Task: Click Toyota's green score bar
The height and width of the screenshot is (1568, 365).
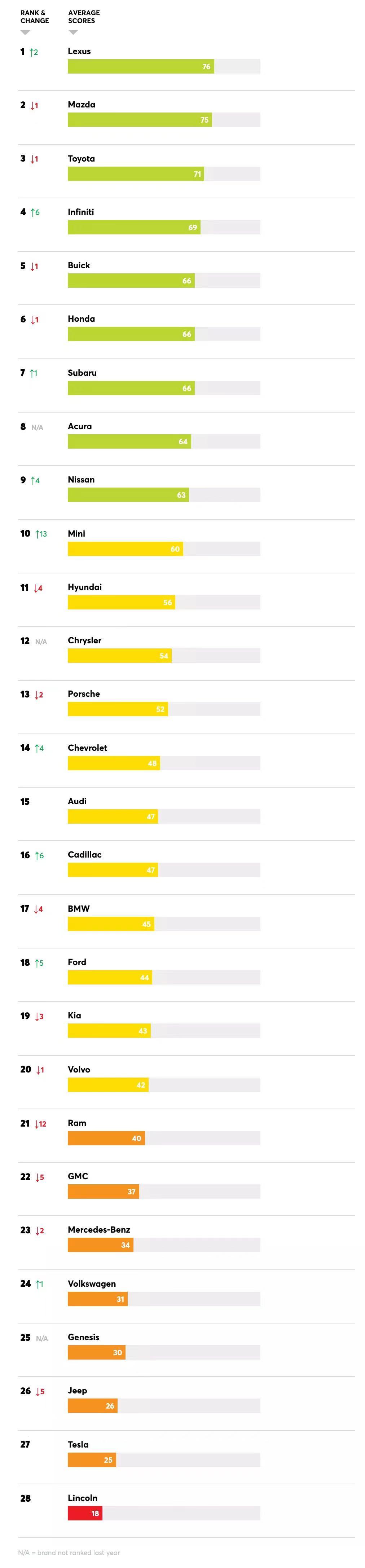Action: 135,174
